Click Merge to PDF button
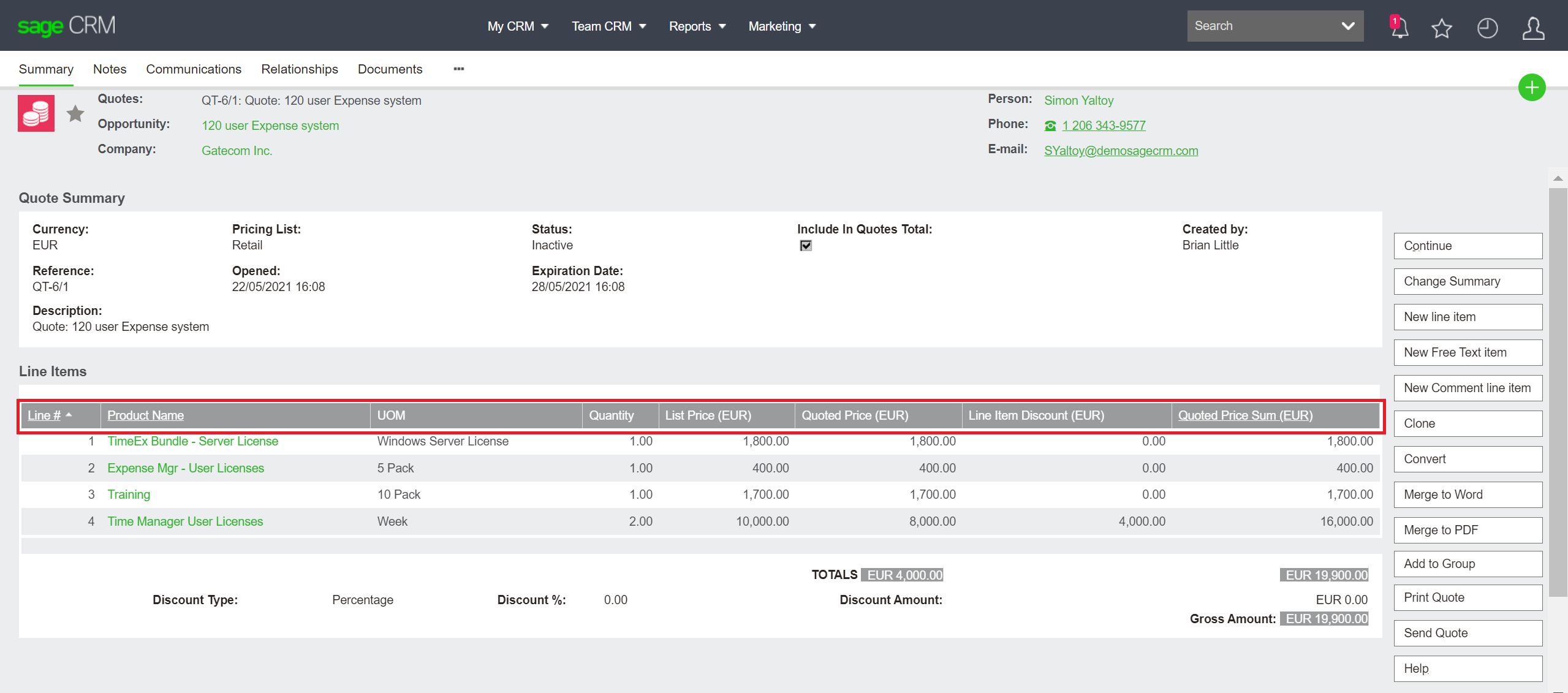This screenshot has height=693, width=1568. tap(1468, 530)
